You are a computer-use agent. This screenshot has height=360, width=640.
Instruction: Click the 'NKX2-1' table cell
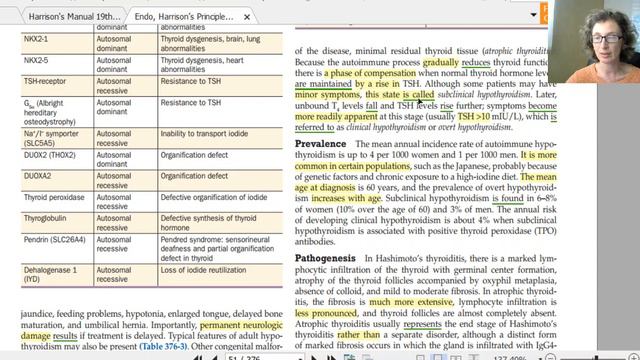[57, 44]
